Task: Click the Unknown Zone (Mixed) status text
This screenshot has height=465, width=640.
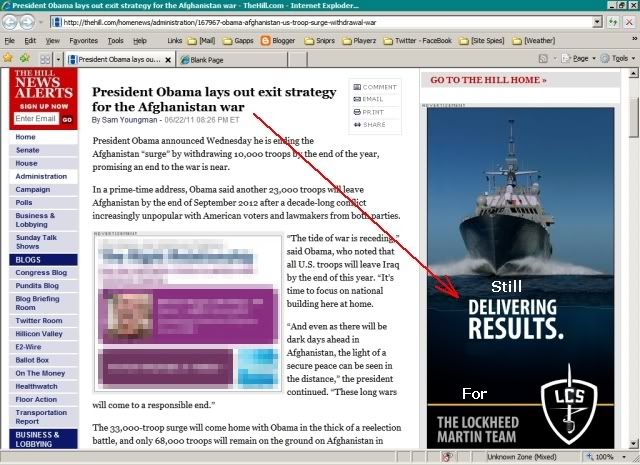Action: pos(522,456)
